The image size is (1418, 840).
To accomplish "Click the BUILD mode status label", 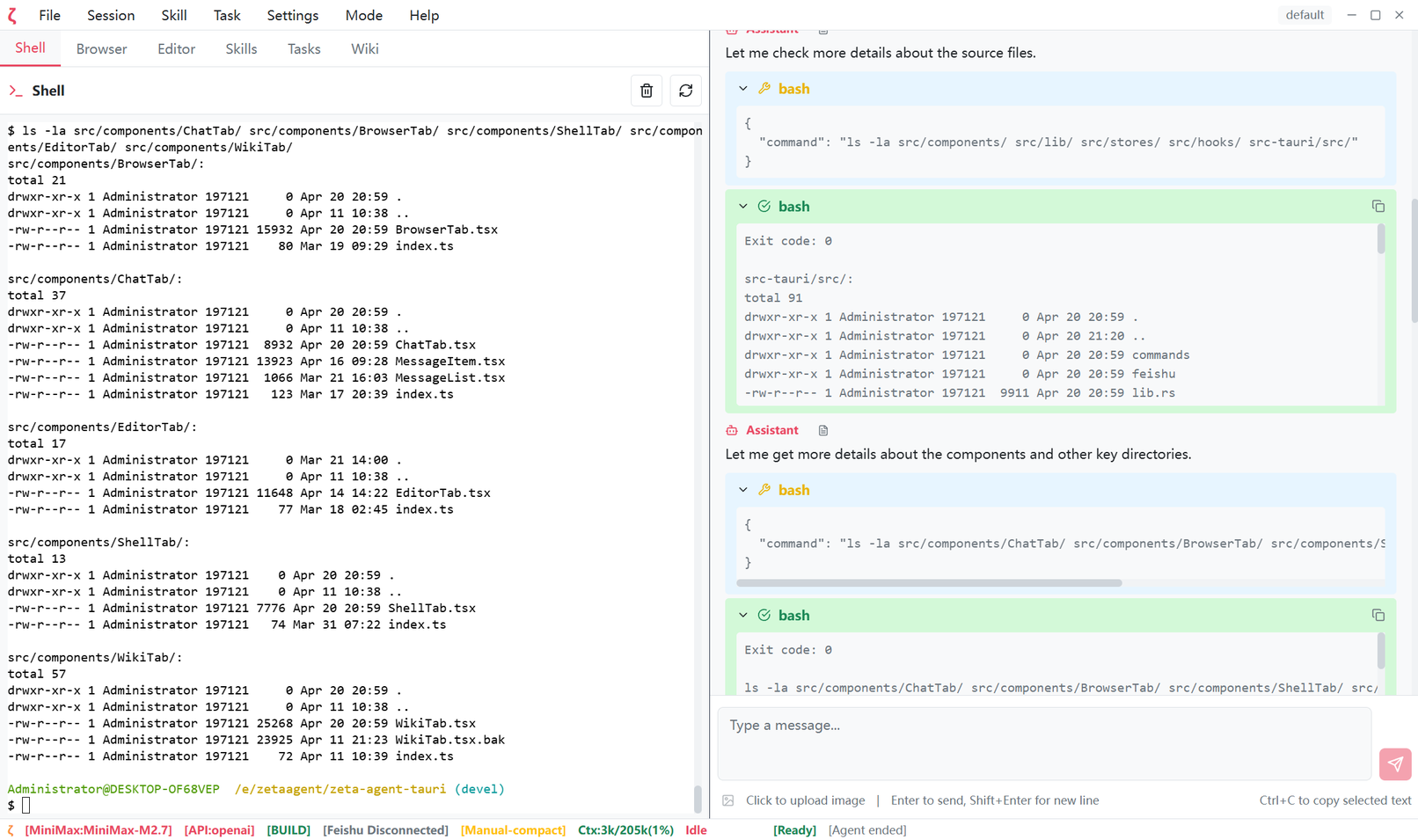I will (x=289, y=830).
